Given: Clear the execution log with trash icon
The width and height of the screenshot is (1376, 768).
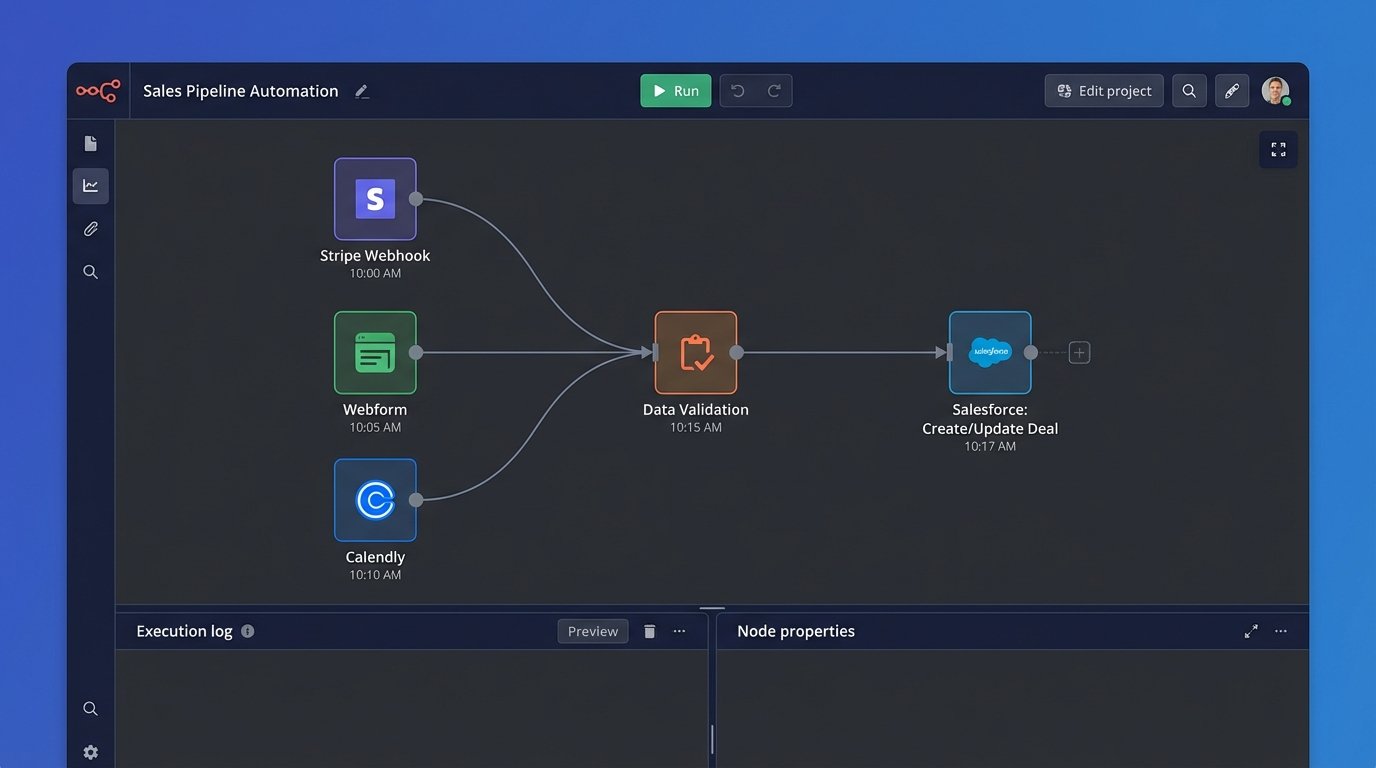Looking at the screenshot, I should click(649, 632).
